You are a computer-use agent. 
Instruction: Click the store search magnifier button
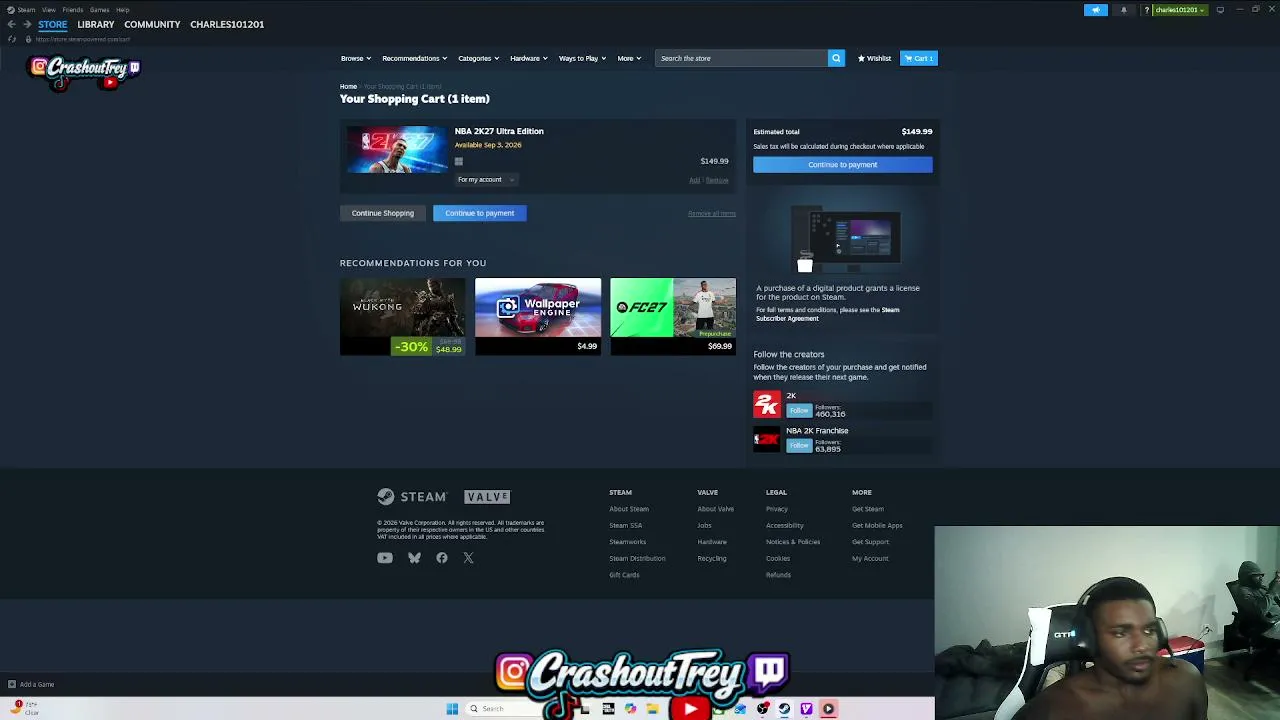pos(836,58)
